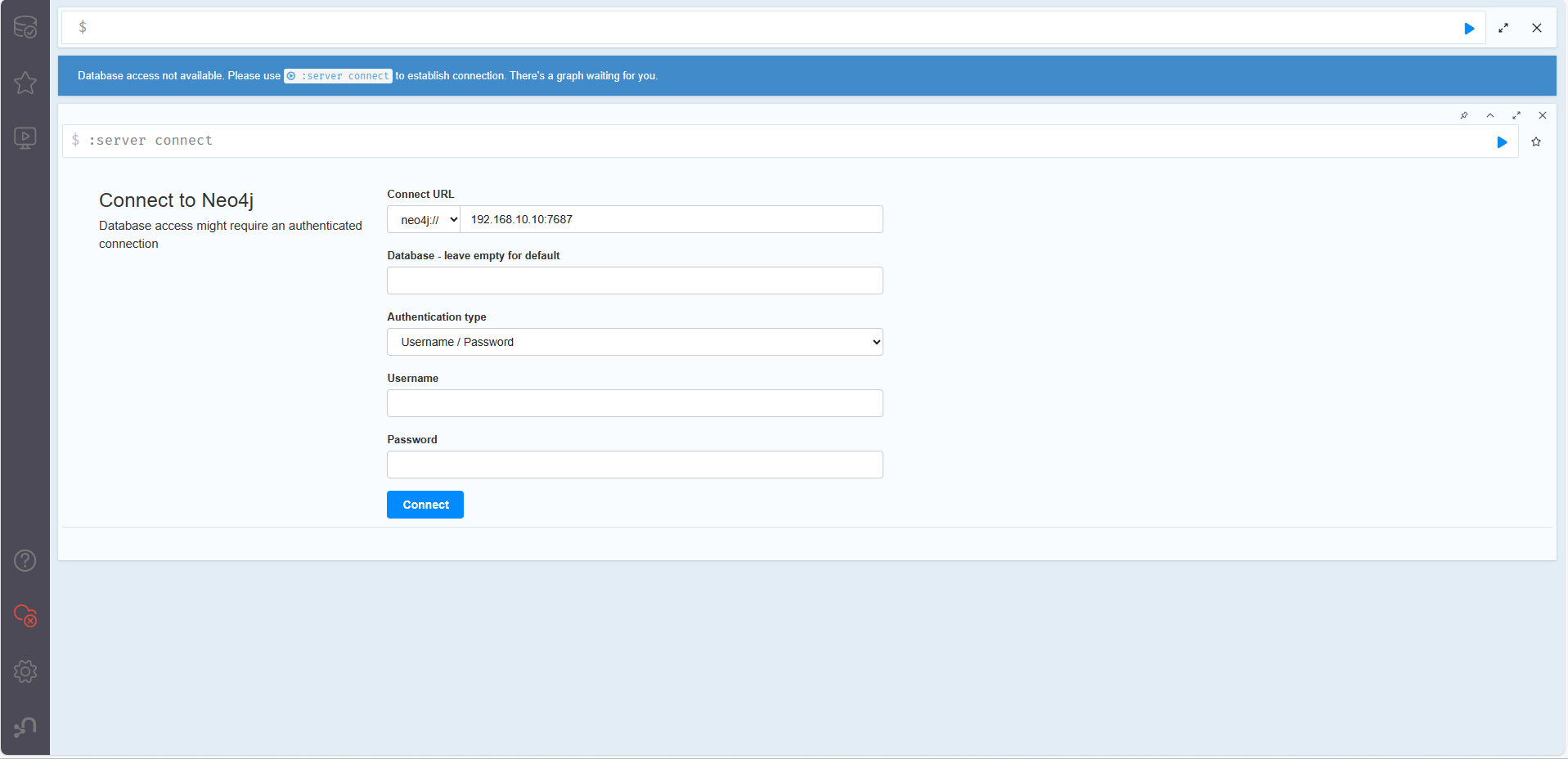Screen dimensions: 1568x759
Task: Open the Favorites star in sidebar
Action: tap(25, 83)
